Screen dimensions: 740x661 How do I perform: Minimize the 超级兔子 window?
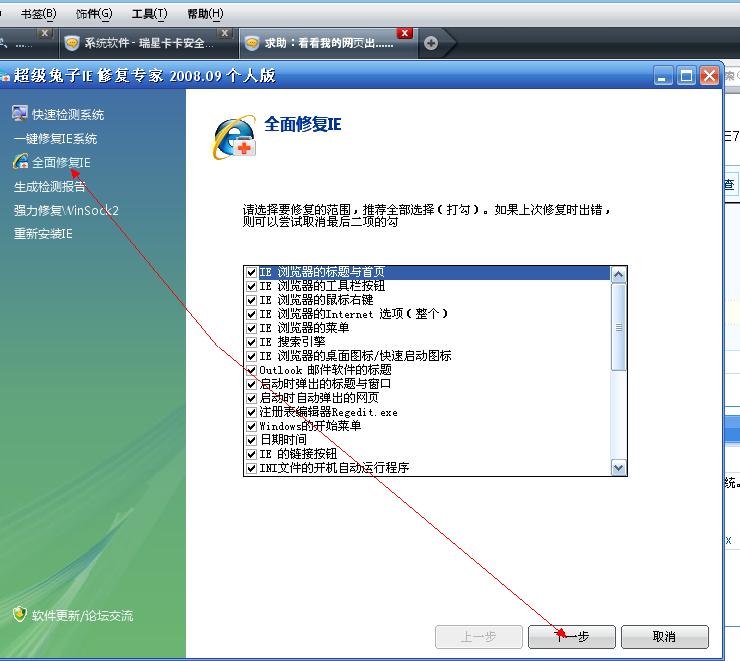[663, 76]
